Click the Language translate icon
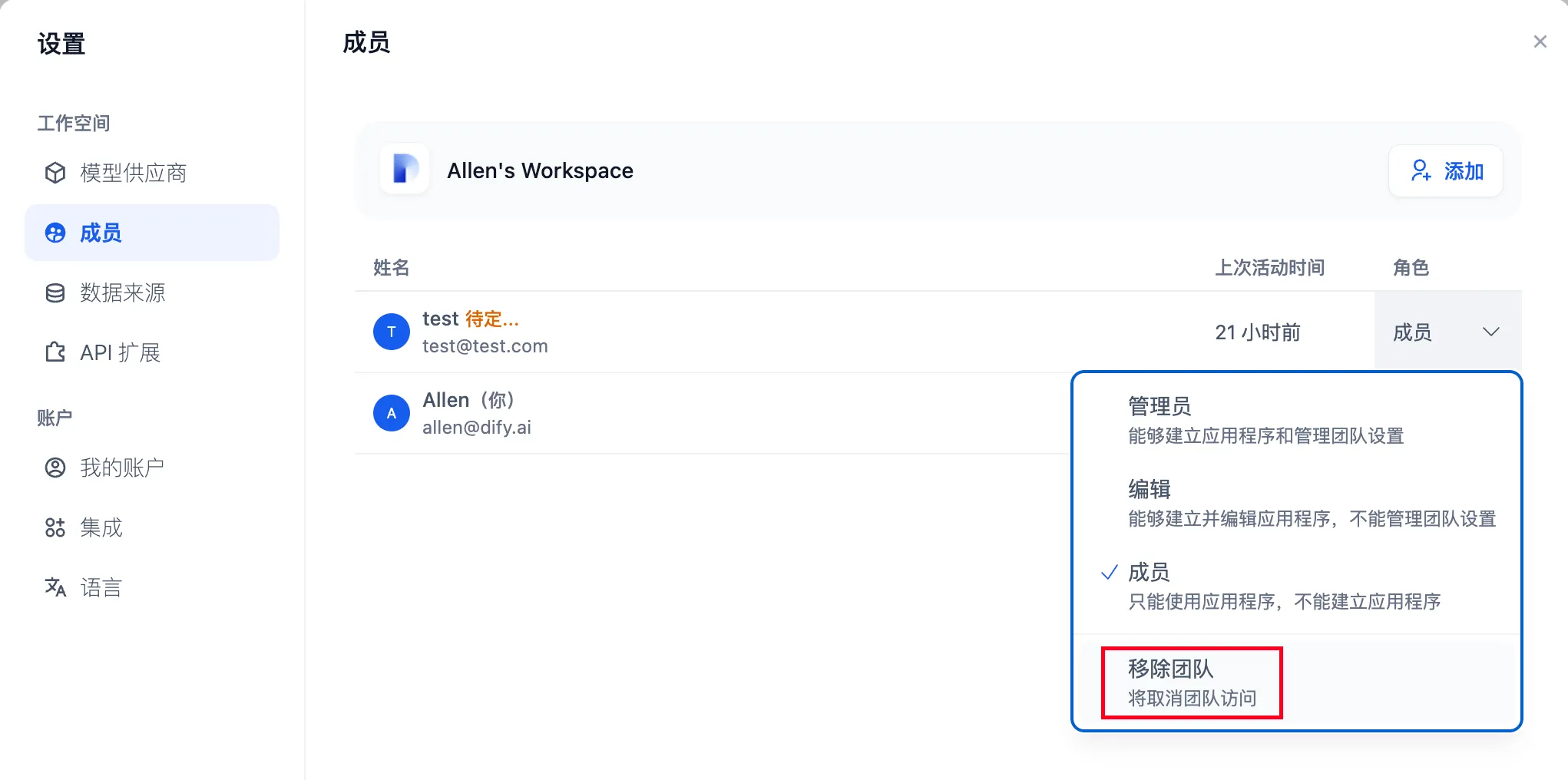Viewport: 1568px width, 780px height. tap(55, 587)
